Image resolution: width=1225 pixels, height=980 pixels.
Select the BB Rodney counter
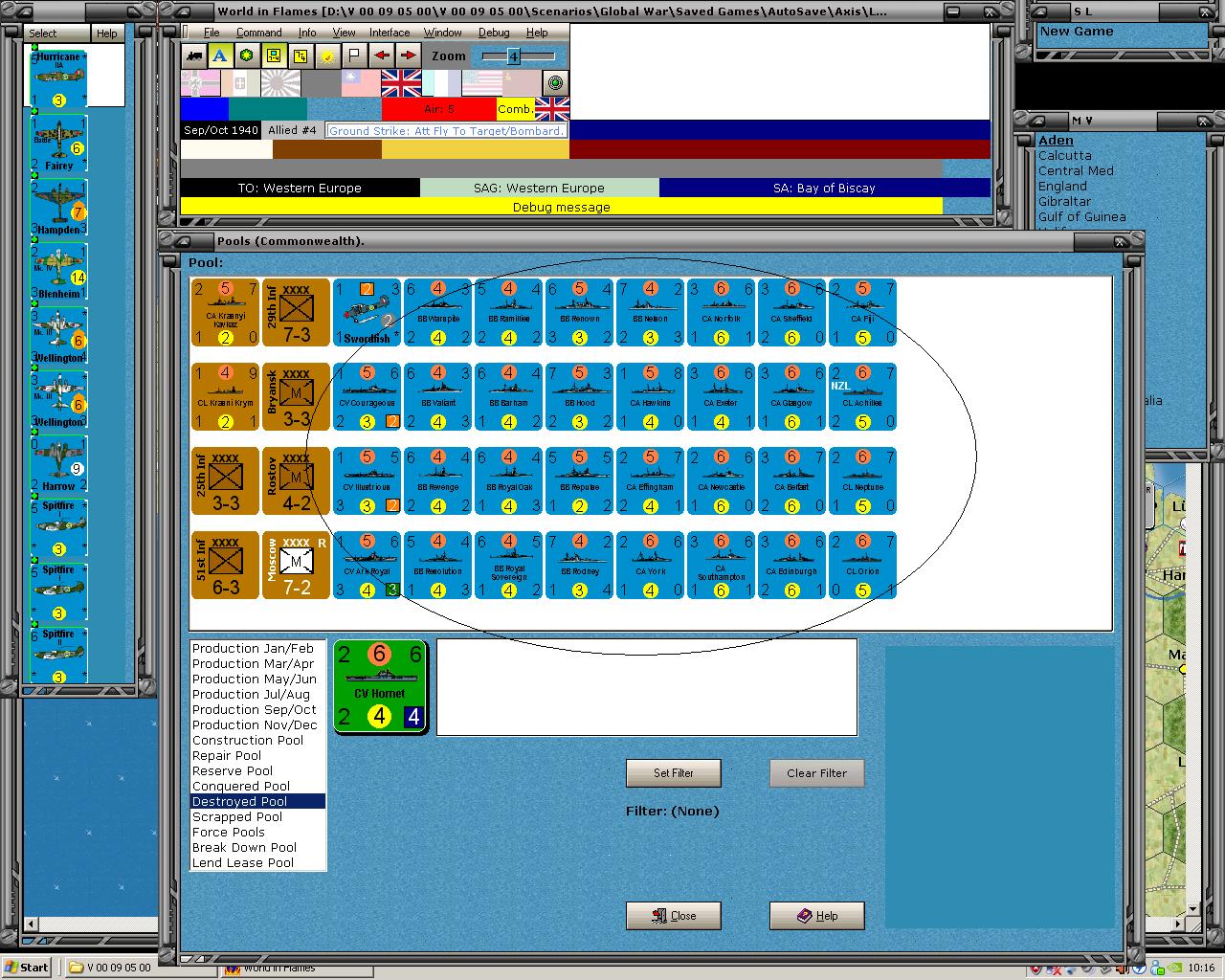coord(580,565)
